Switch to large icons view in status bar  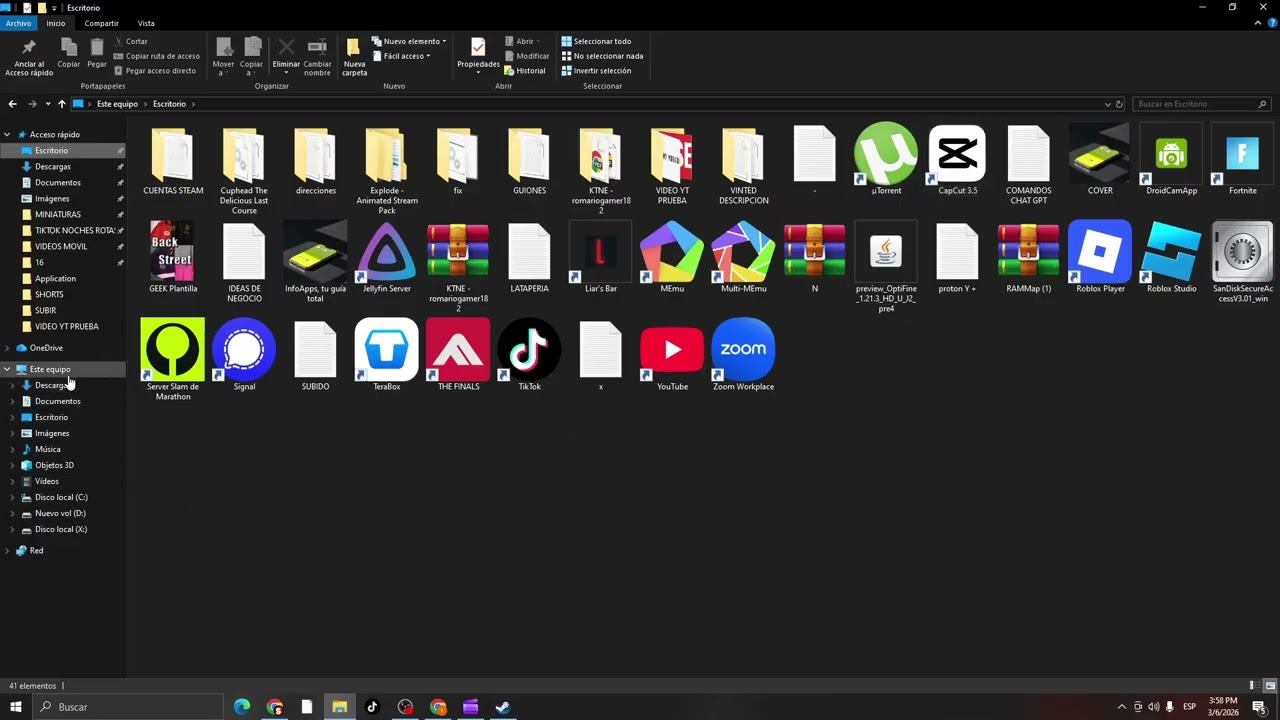point(1270,686)
